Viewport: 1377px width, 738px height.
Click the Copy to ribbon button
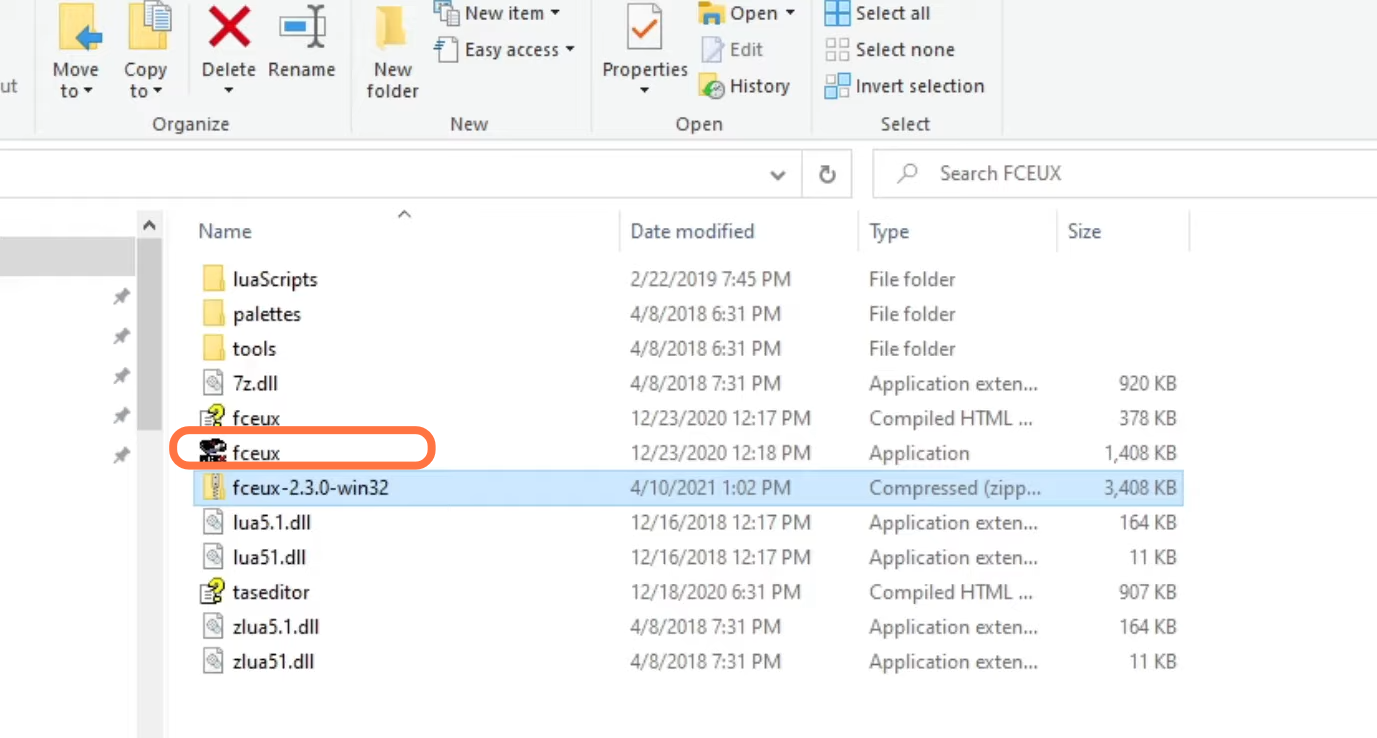point(145,51)
